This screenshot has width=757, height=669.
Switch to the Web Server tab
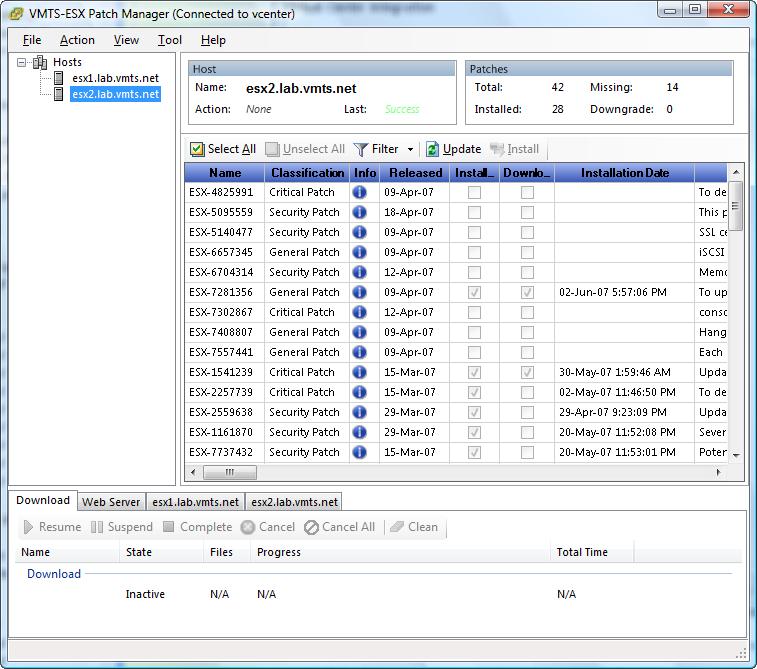point(111,502)
